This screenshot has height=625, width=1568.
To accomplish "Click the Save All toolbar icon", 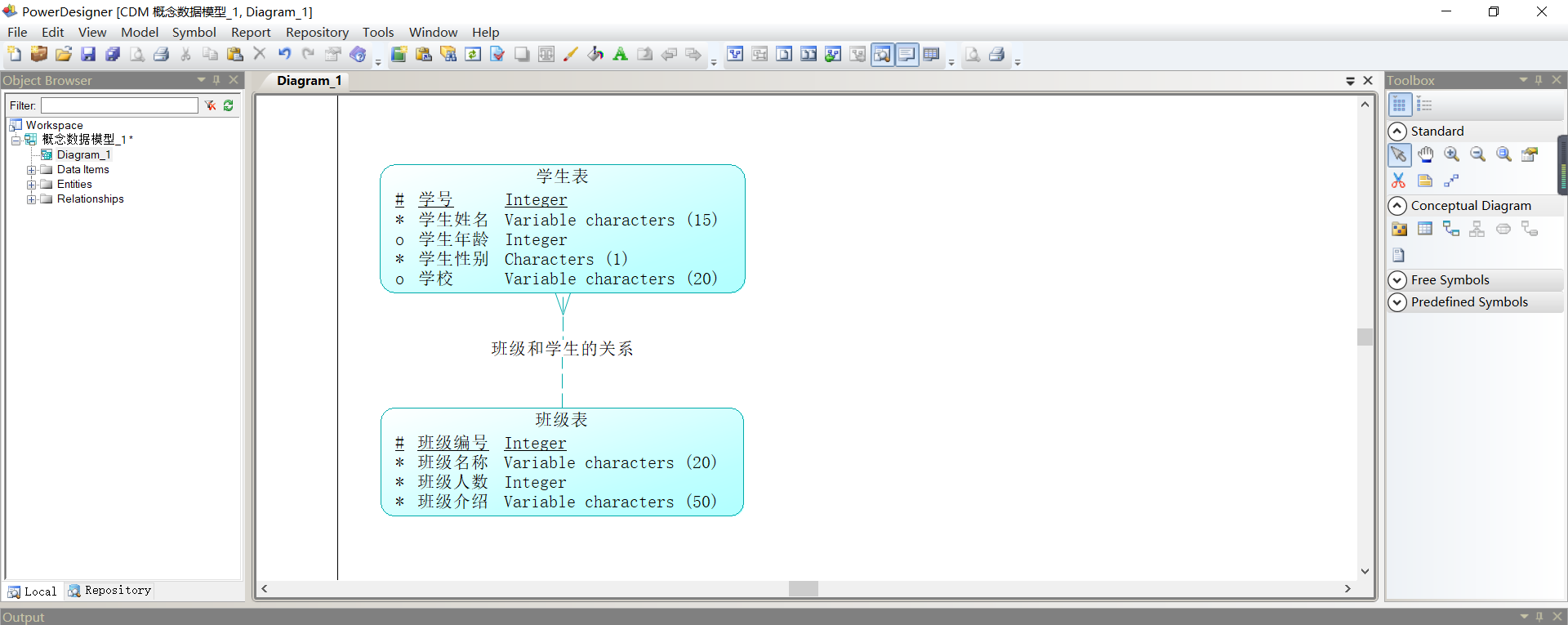I will click(x=113, y=55).
